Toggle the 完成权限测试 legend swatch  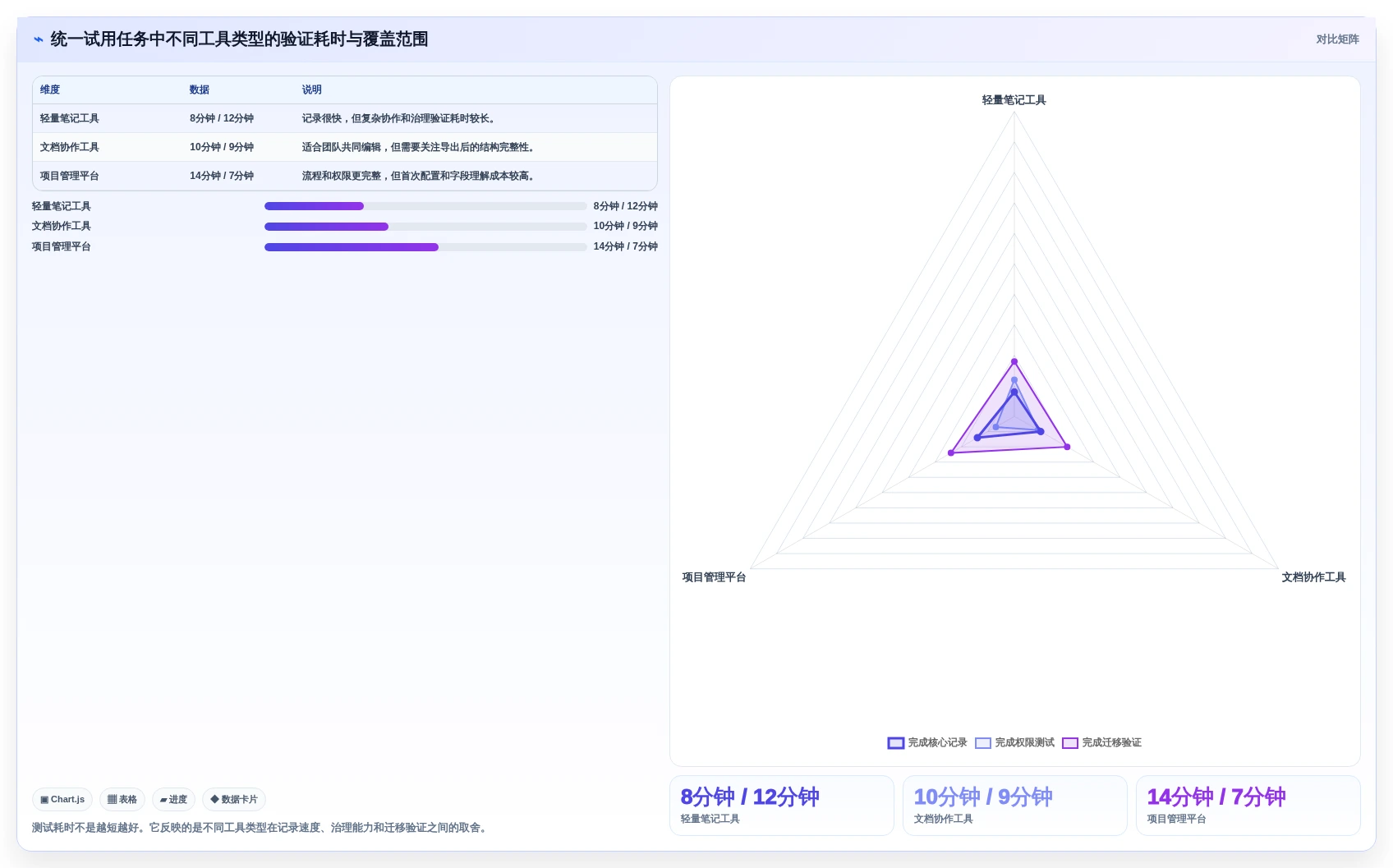click(983, 742)
